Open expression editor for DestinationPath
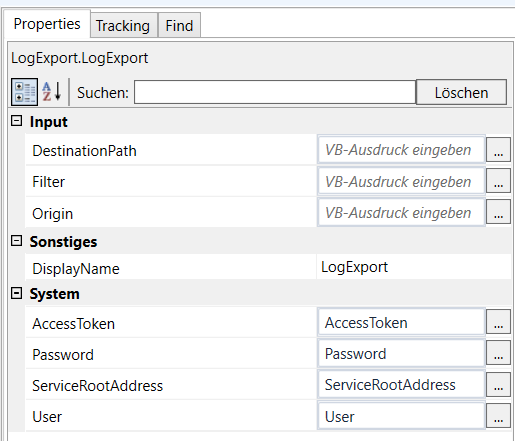The width and height of the screenshot is (515, 441). point(498,150)
